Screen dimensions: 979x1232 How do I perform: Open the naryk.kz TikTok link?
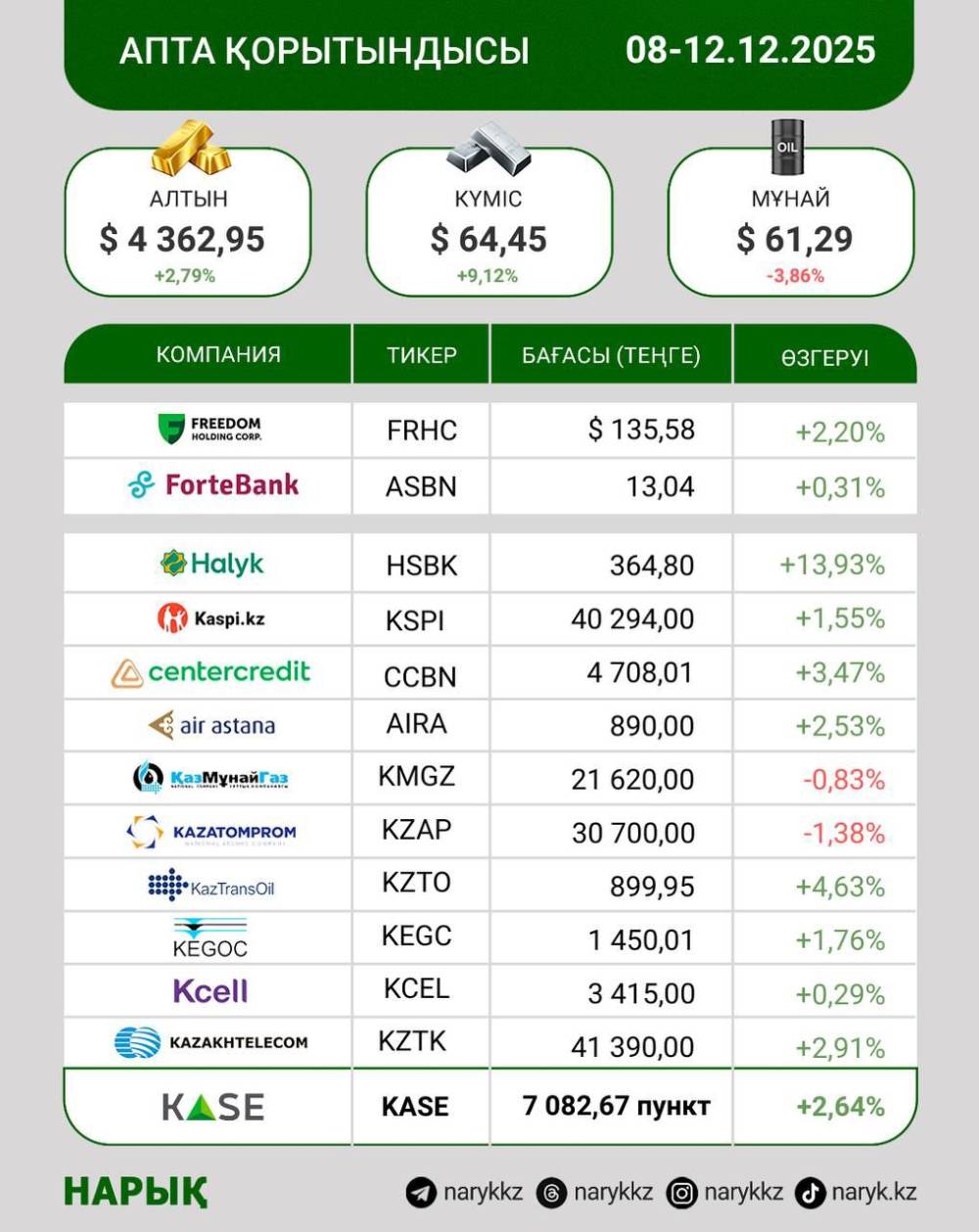[x=873, y=1193]
